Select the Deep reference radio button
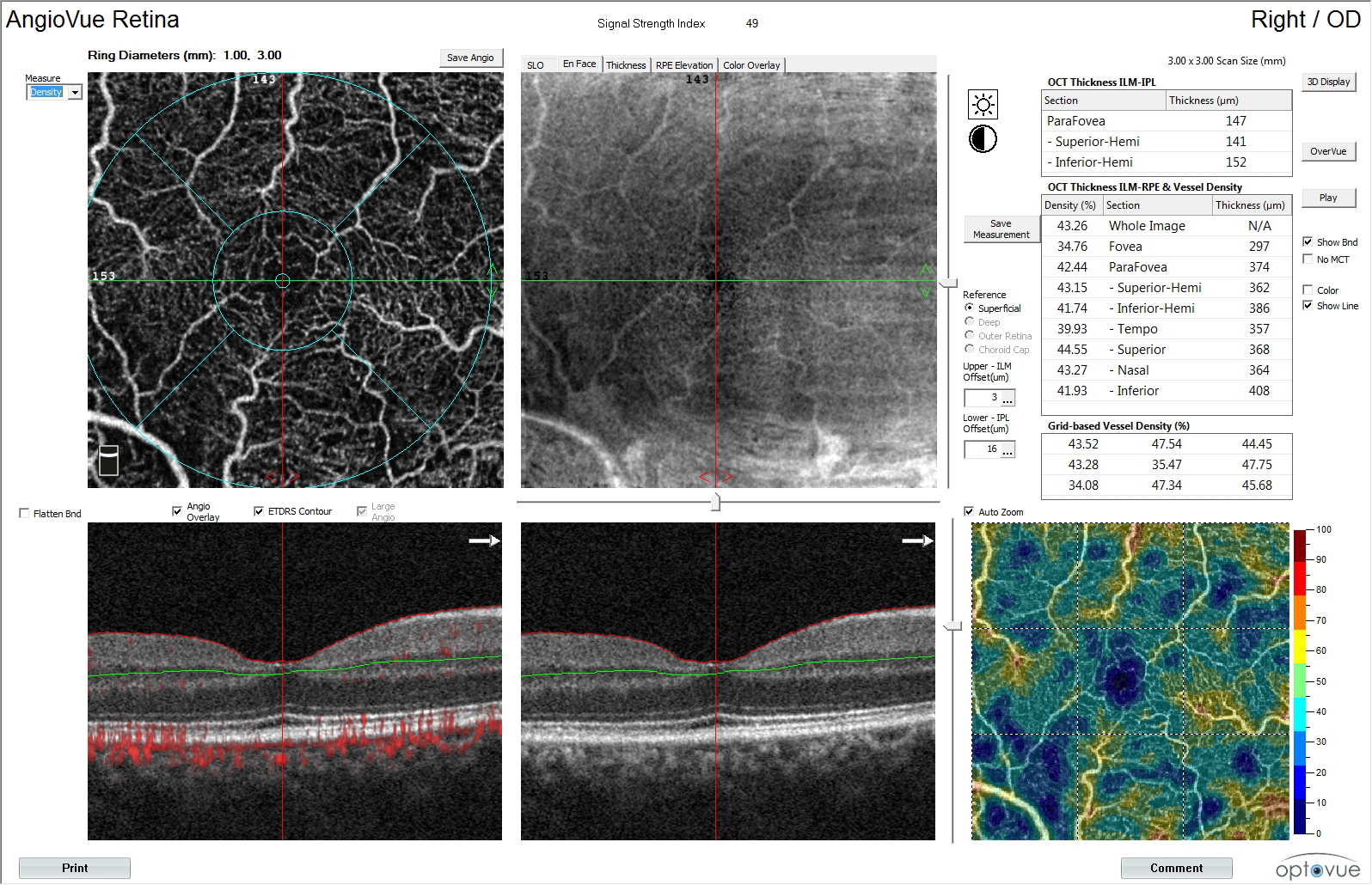Image resolution: width=1372 pixels, height=885 pixels. 970,321
